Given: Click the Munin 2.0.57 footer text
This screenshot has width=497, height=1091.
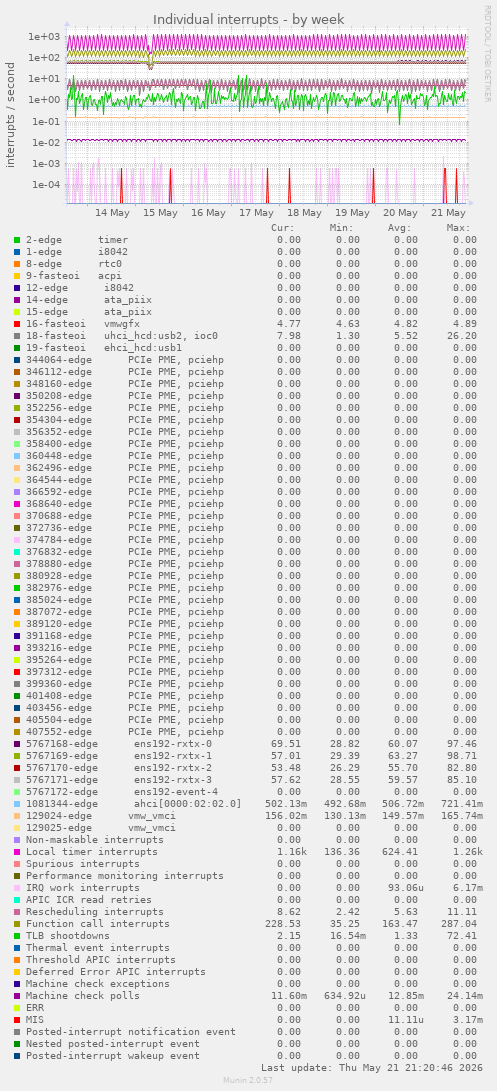Looking at the screenshot, I should click(x=248, y=1079).
